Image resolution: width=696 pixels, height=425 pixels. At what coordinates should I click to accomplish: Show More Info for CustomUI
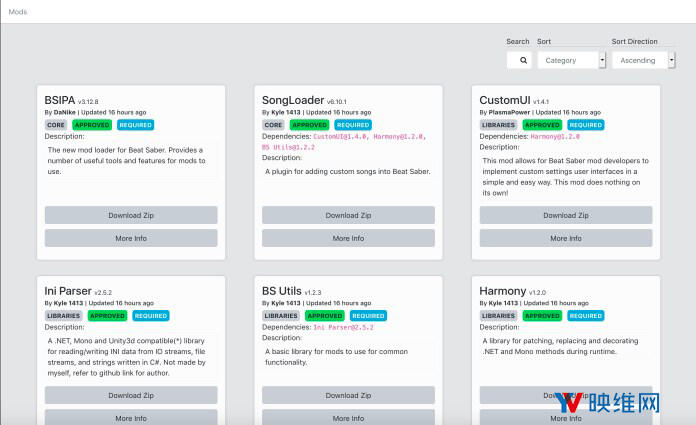tap(565, 238)
